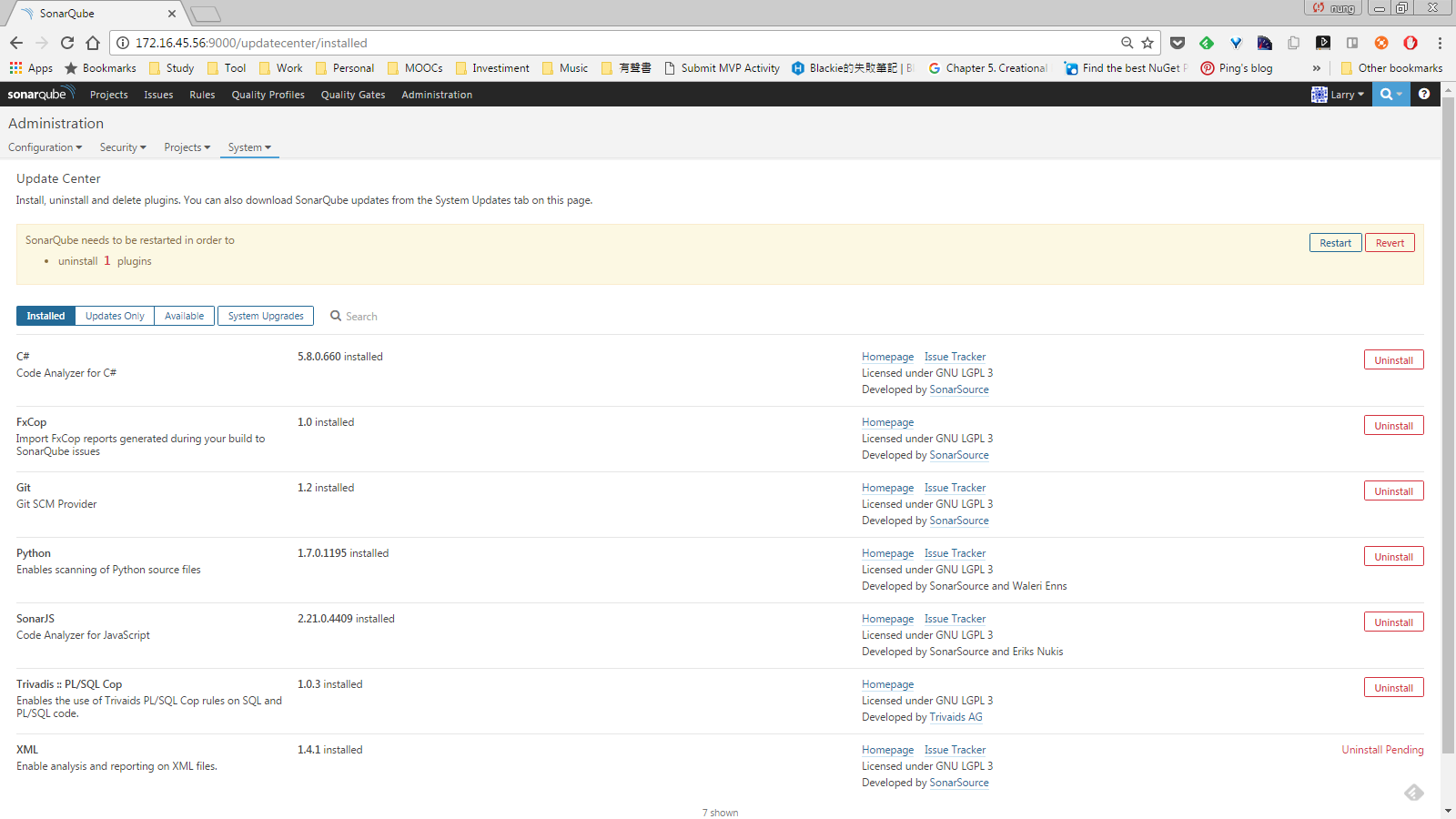Image resolution: width=1456 pixels, height=819 pixels.
Task: Open SonarSource link in FxCop row
Action: tap(959, 455)
